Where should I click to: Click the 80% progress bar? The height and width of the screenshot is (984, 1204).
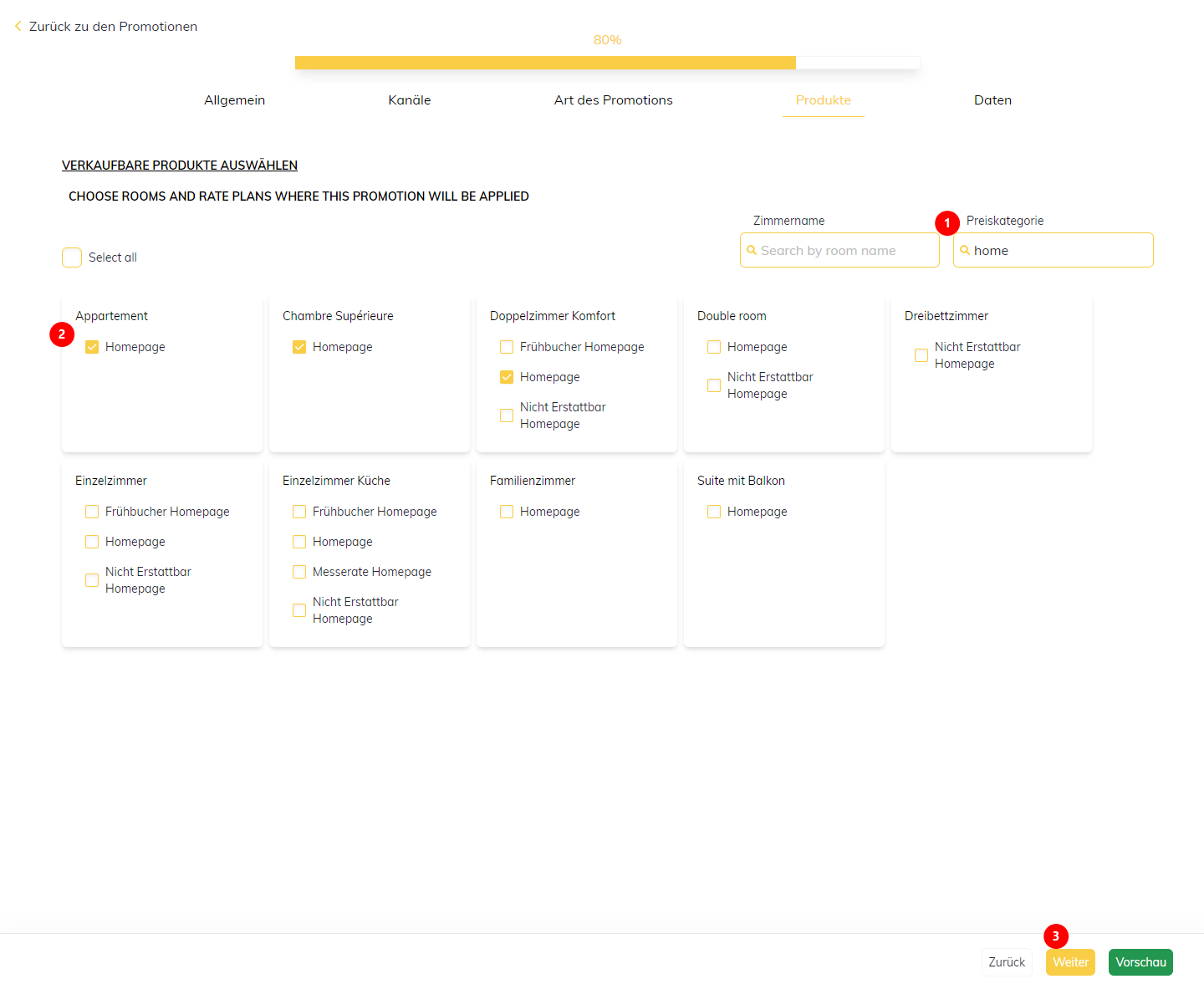[x=607, y=63]
